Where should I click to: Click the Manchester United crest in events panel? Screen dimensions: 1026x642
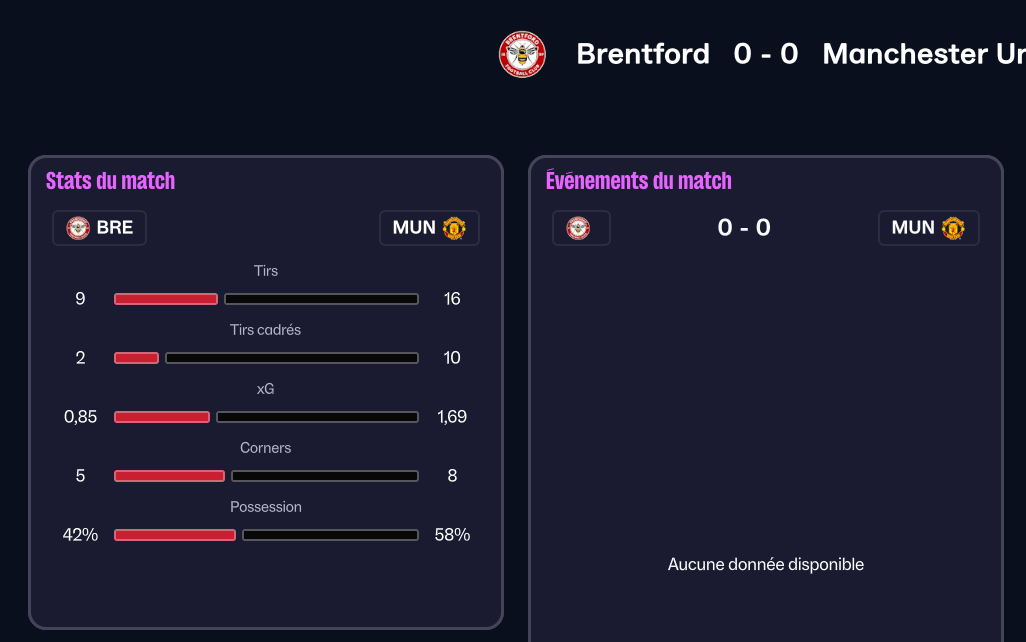tap(953, 228)
